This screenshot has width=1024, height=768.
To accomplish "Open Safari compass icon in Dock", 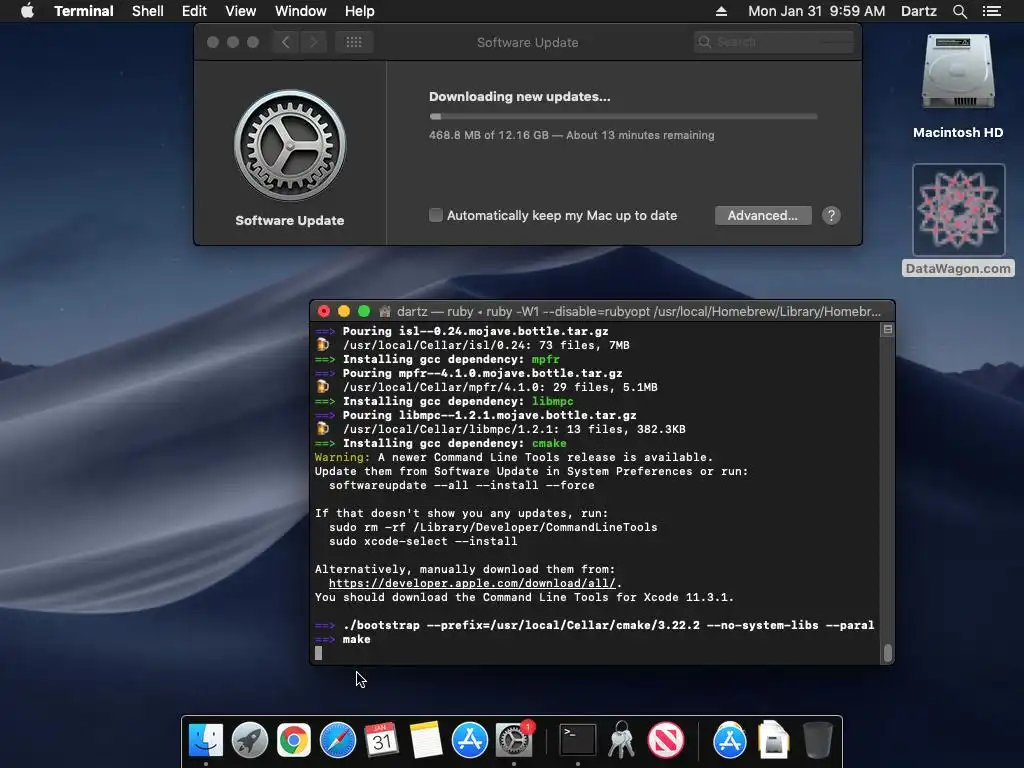I will pos(338,740).
